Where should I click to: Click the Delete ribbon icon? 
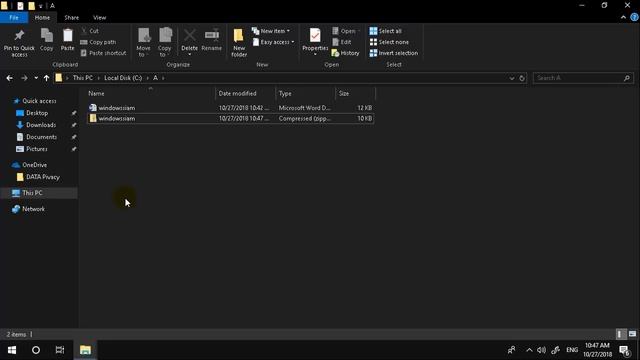pos(189,42)
